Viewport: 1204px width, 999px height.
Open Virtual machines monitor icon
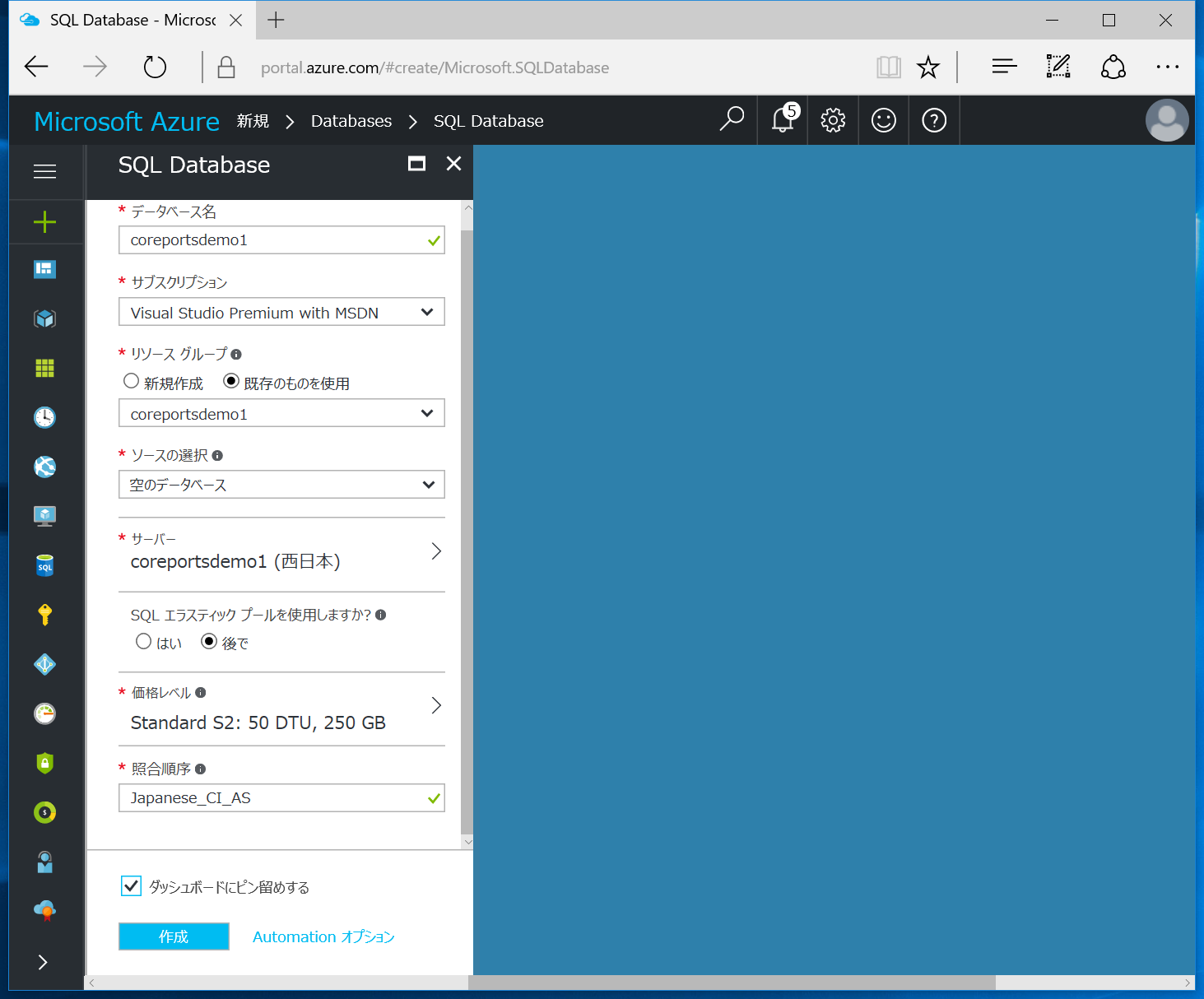click(44, 516)
